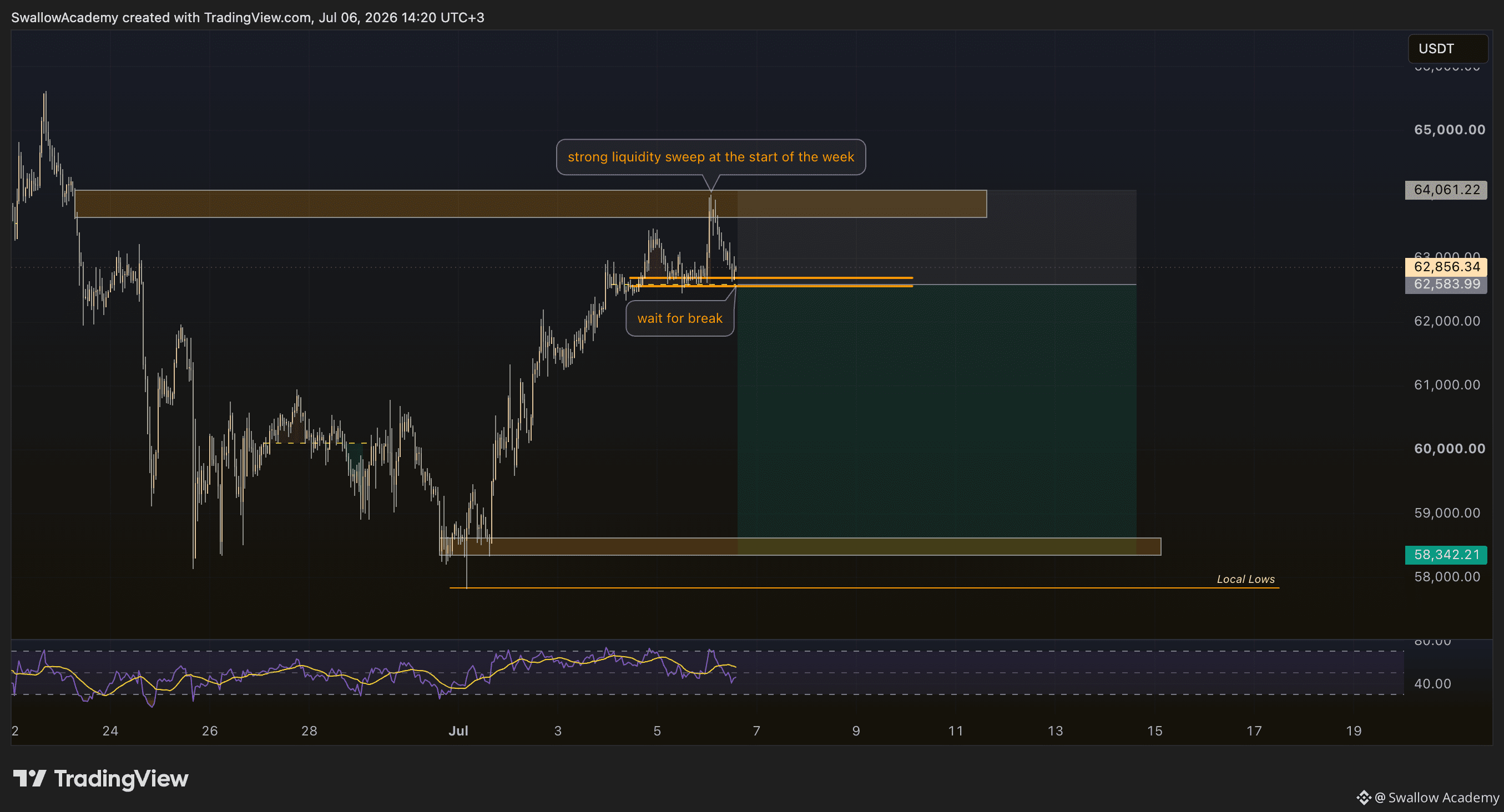The height and width of the screenshot is (812, 1504).
Task: Click the 64,061.22 stop-level price tag
Action: 1446,190
